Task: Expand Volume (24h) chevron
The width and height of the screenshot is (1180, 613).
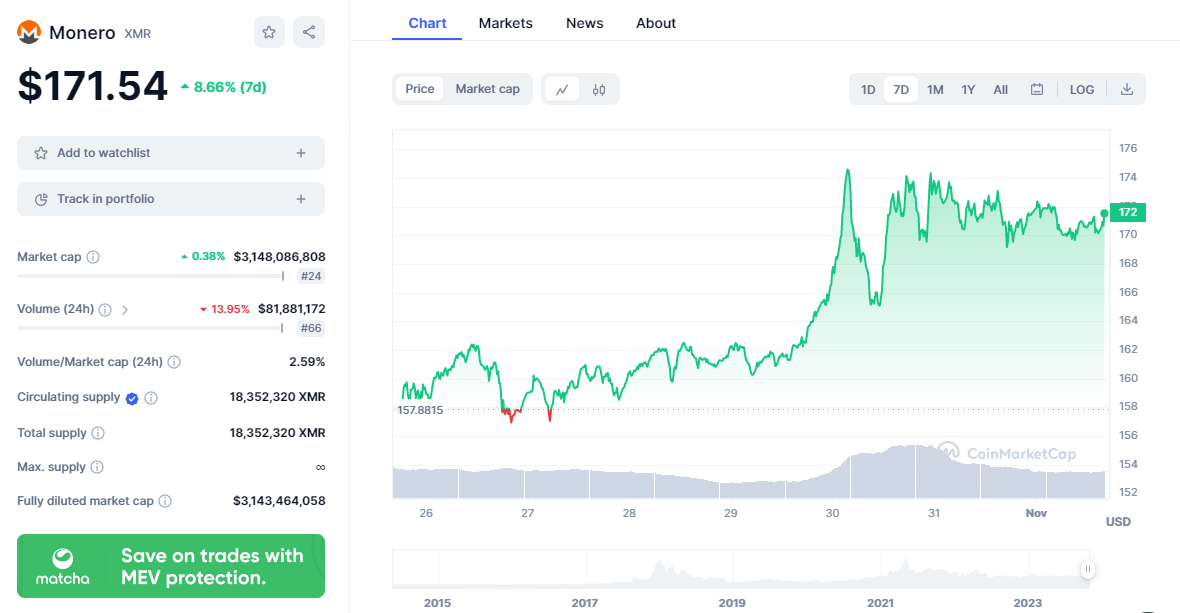Action: point(125,309)
